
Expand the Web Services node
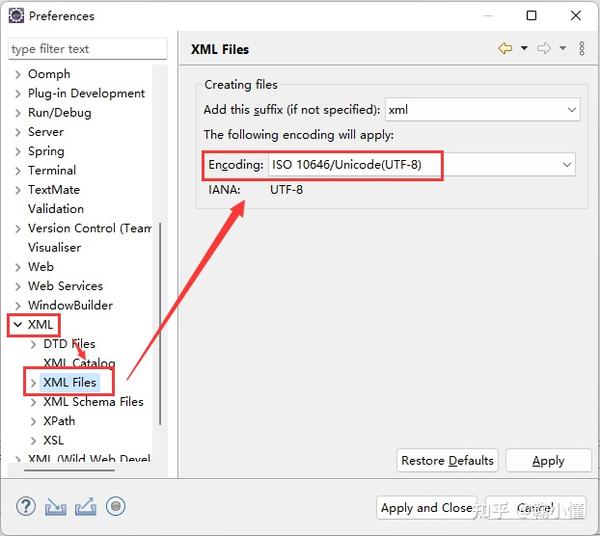(18, 286)
